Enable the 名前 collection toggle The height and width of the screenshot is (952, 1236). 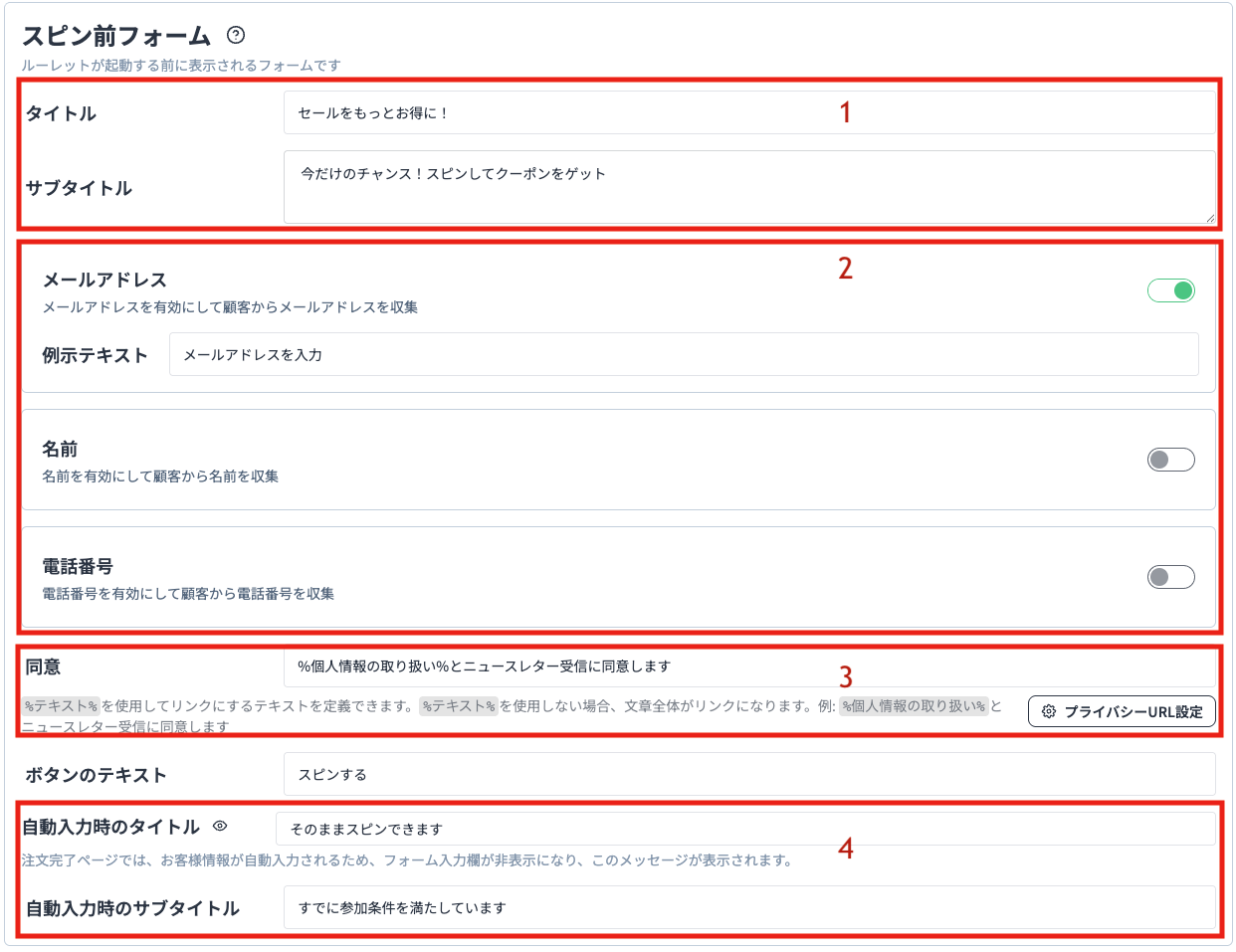1170,459
